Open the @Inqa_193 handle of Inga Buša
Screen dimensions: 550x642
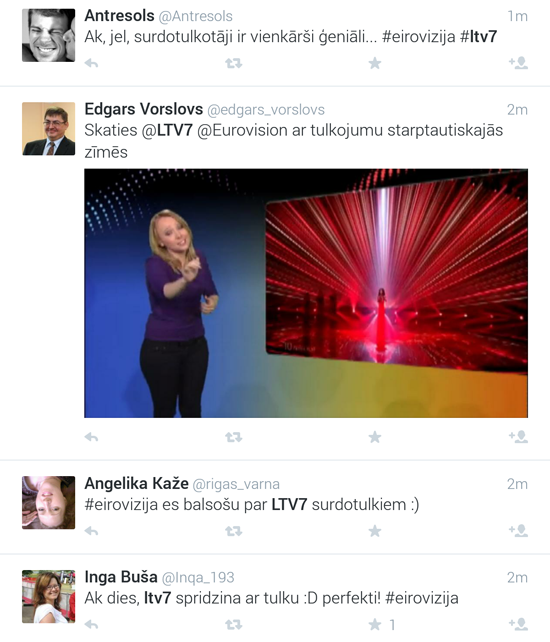coord(198,578)
